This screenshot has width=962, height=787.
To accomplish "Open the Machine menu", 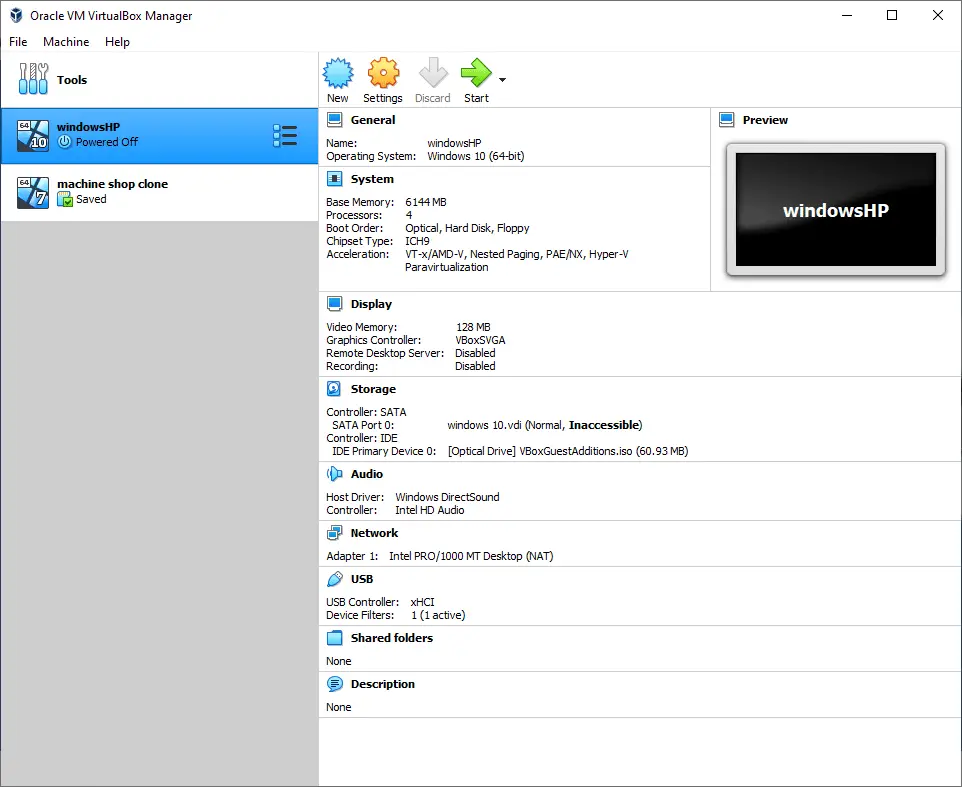I will [66, 42].
